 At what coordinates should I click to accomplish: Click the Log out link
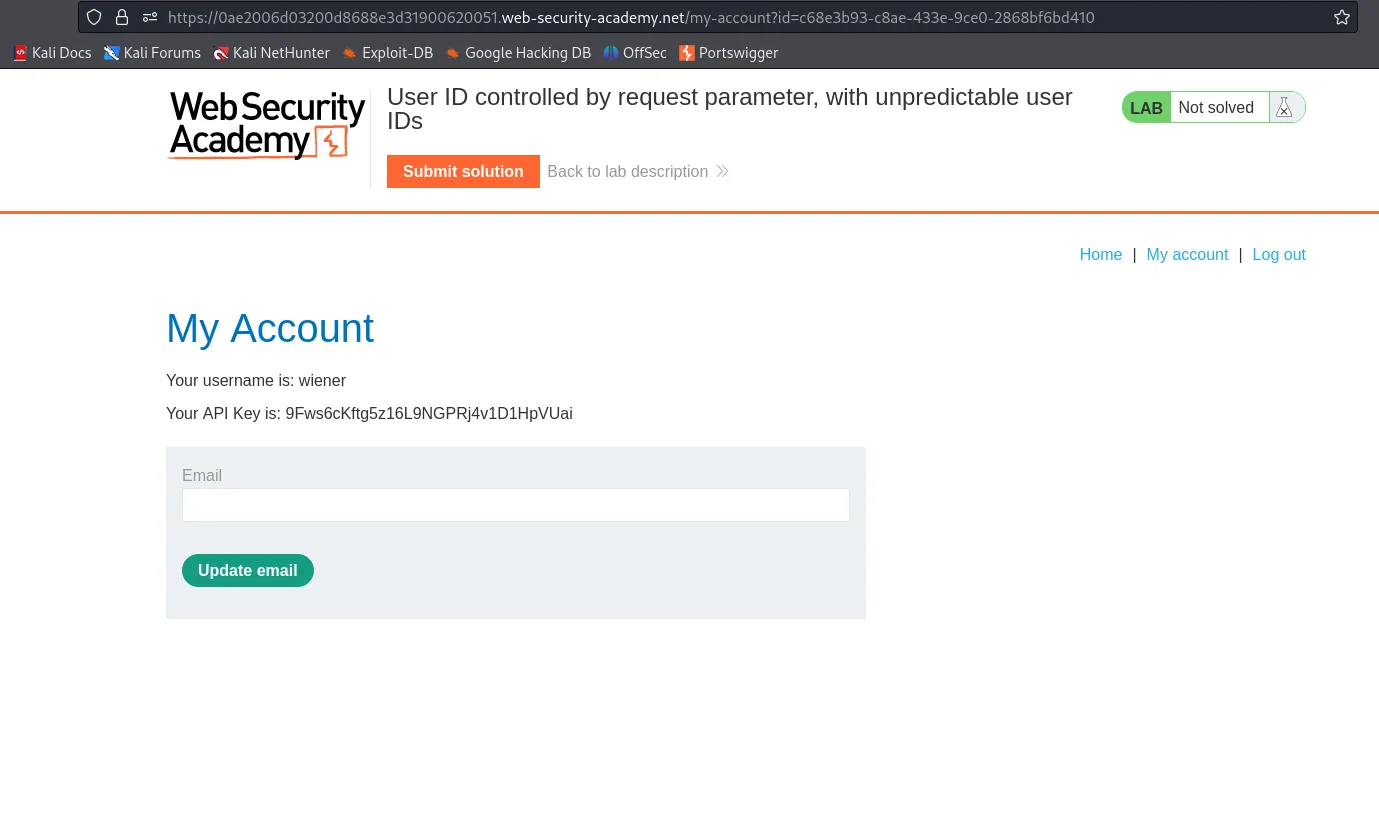point(1279,254)
